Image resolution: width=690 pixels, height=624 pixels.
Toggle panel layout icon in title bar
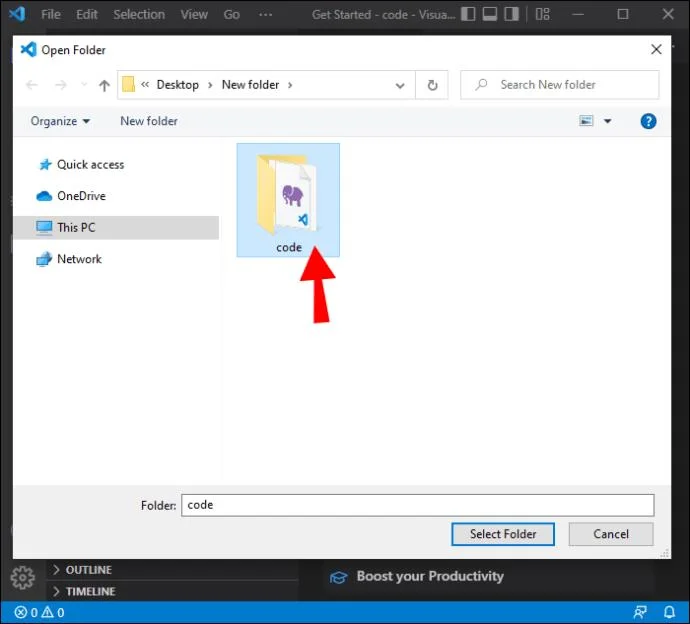point(490,14)
